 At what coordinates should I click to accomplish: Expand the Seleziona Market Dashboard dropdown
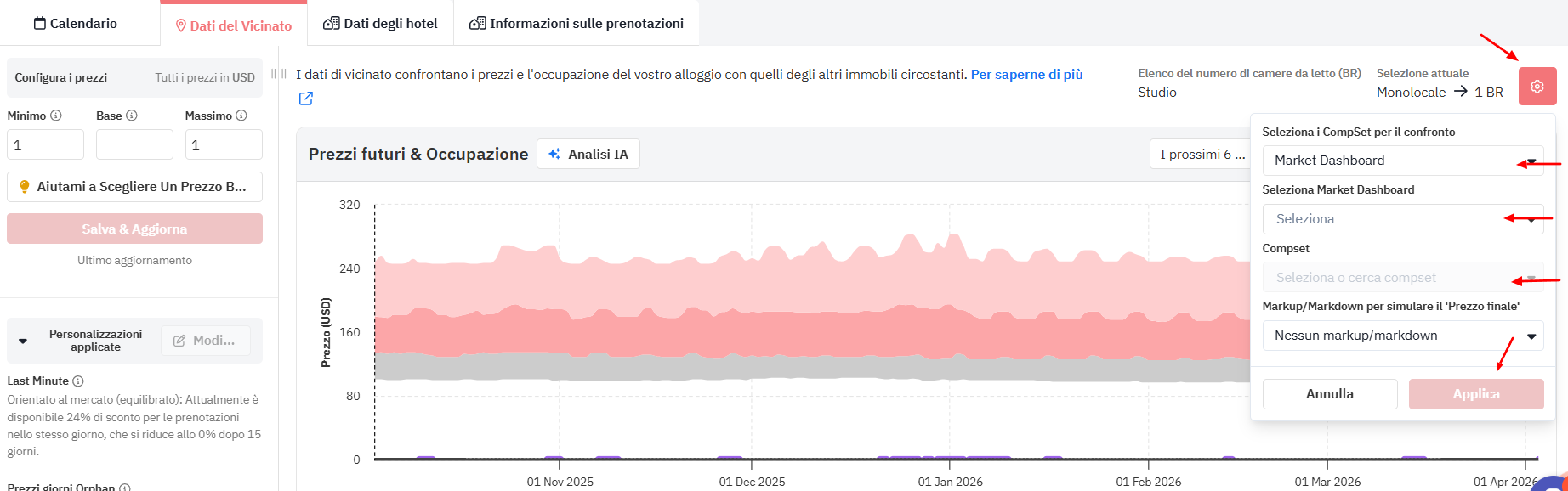[1402, 219]
